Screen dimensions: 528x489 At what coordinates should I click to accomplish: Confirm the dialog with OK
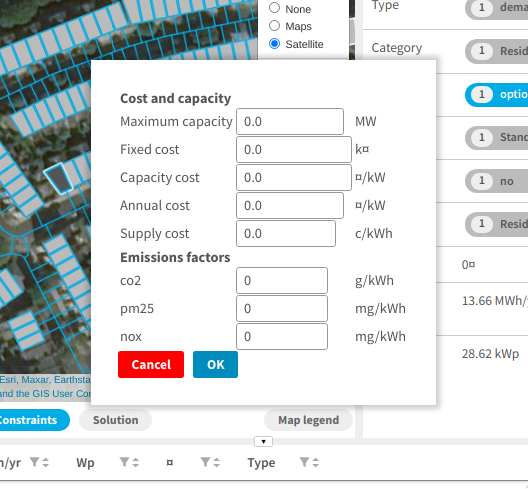(216, 364)
